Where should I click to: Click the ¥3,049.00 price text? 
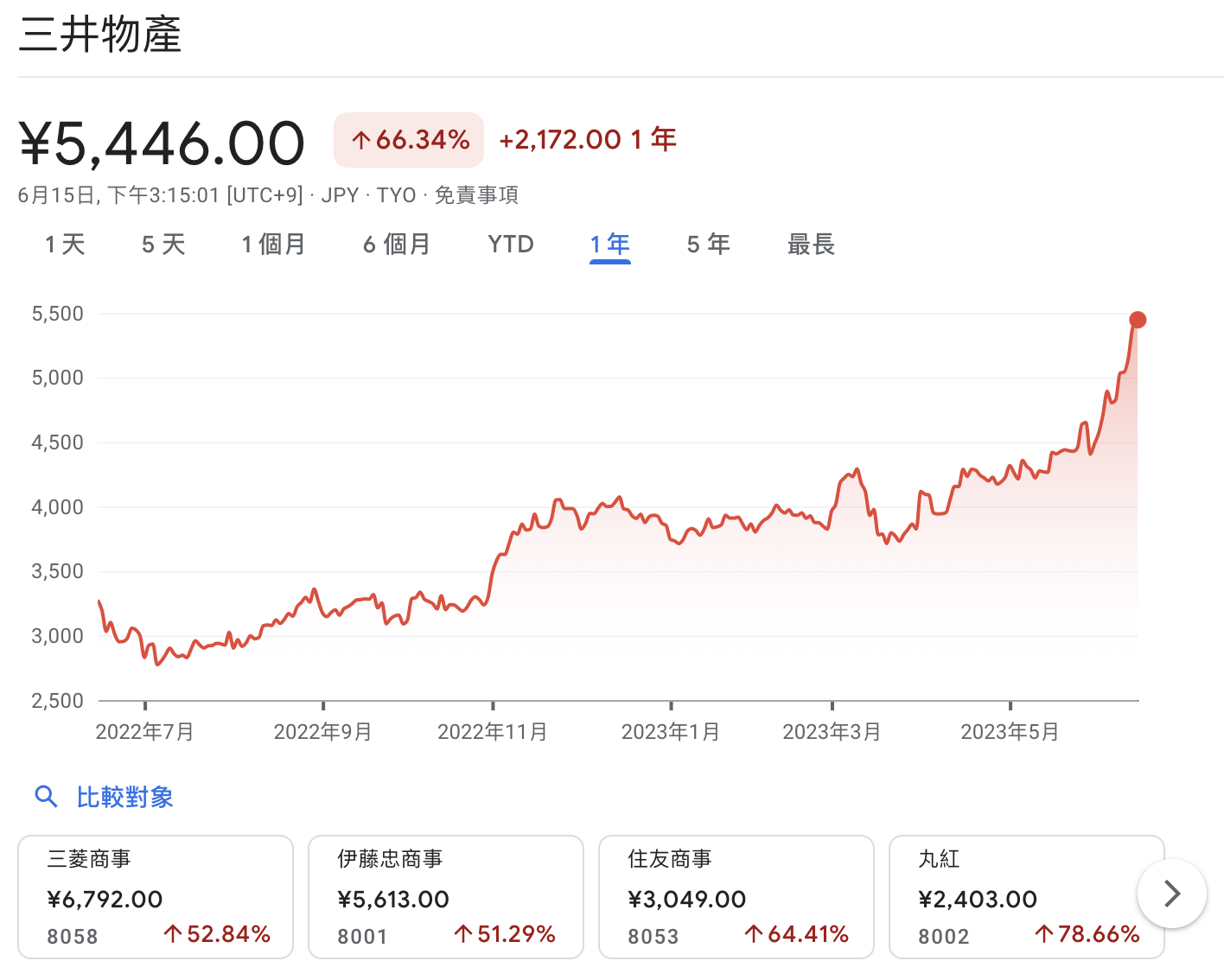(687, 900)
